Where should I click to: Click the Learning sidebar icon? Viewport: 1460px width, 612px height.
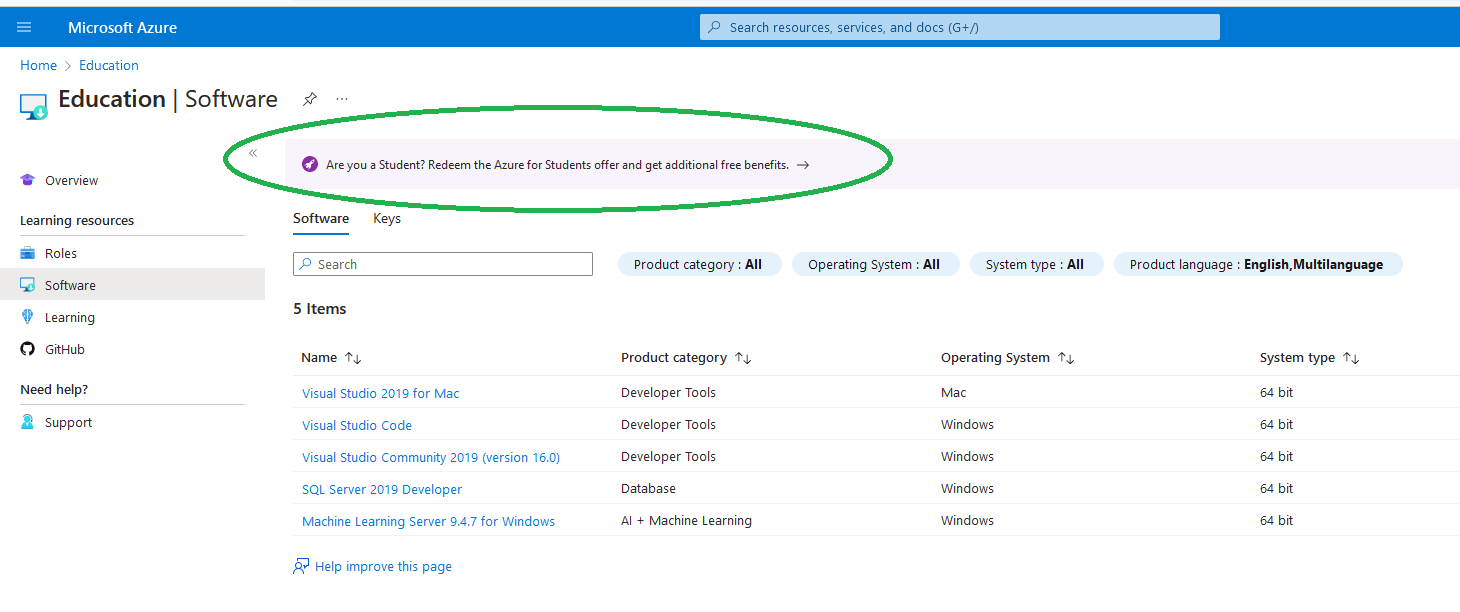coord(27,317)
